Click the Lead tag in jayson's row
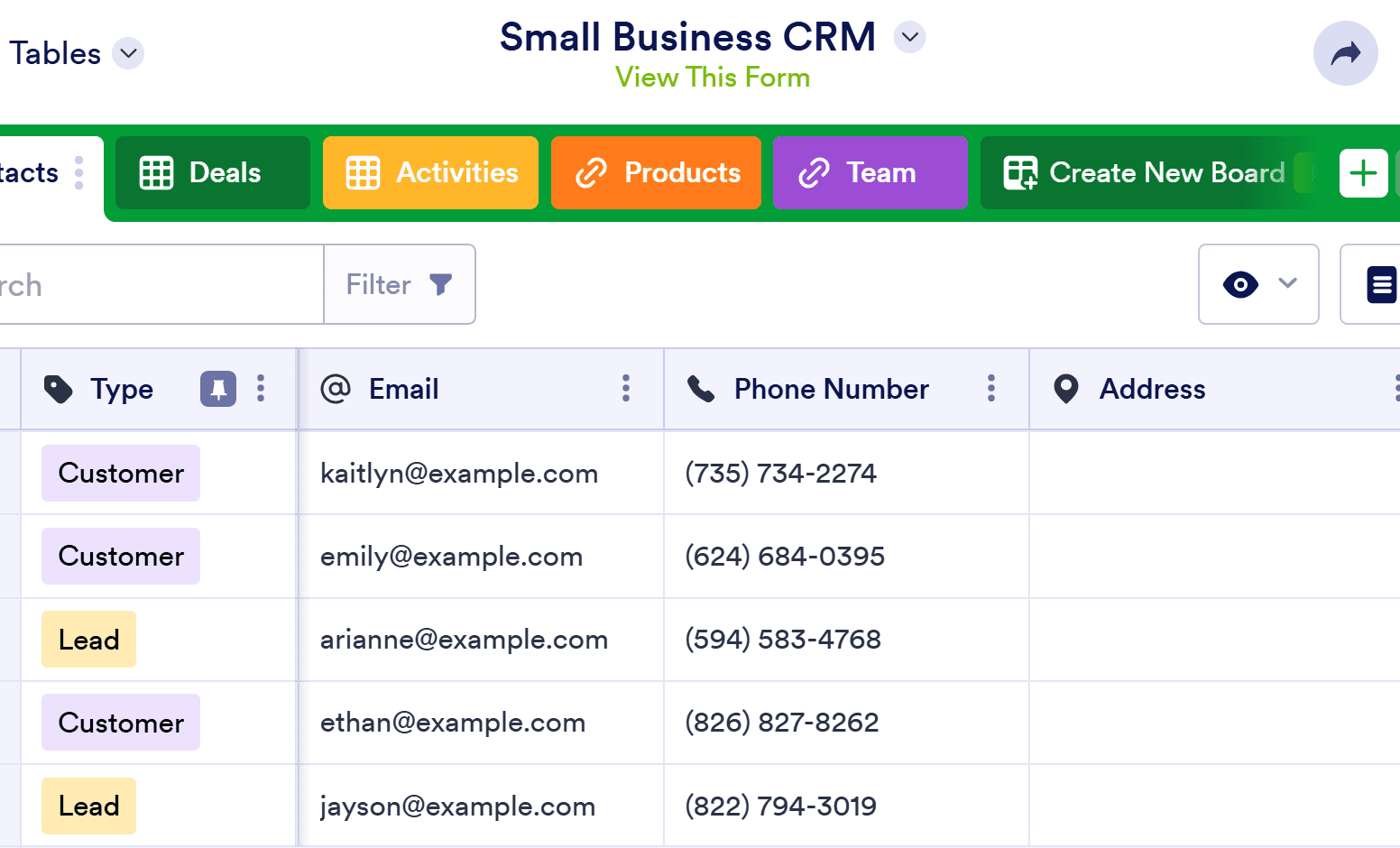This screenshot has width=1400, height=848. pyautogui.click(x=88, y=806)
